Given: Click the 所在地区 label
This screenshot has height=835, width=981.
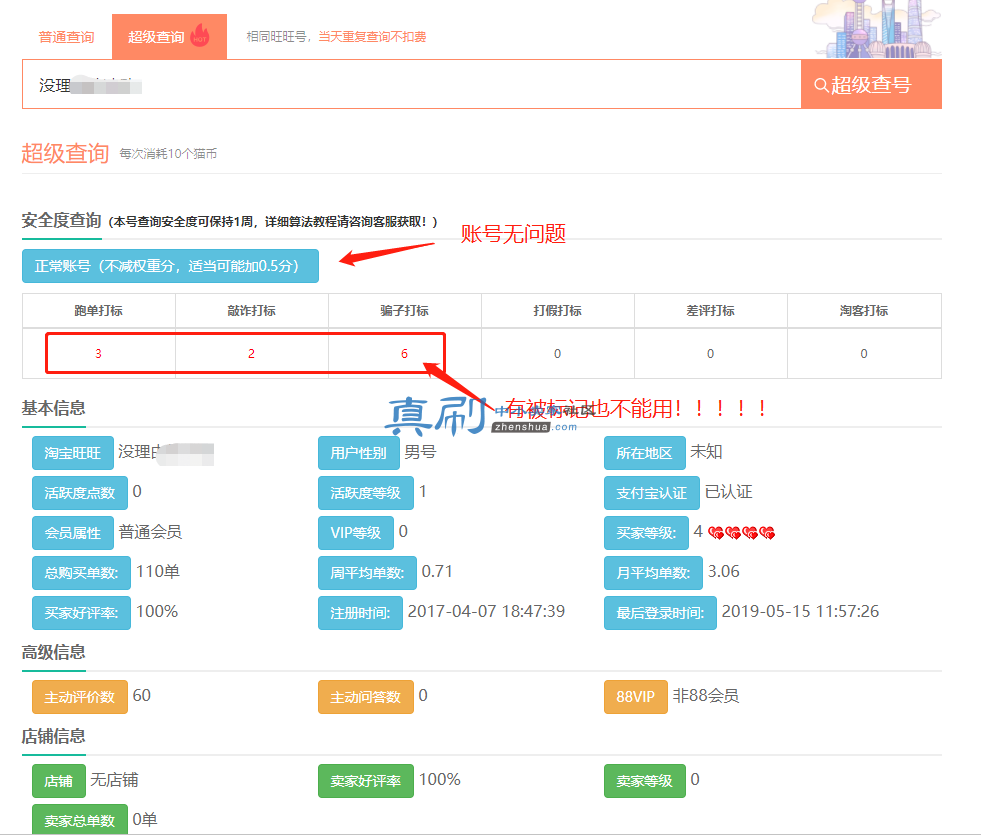Looking at the screenshot, I should [x=644, y=453].
